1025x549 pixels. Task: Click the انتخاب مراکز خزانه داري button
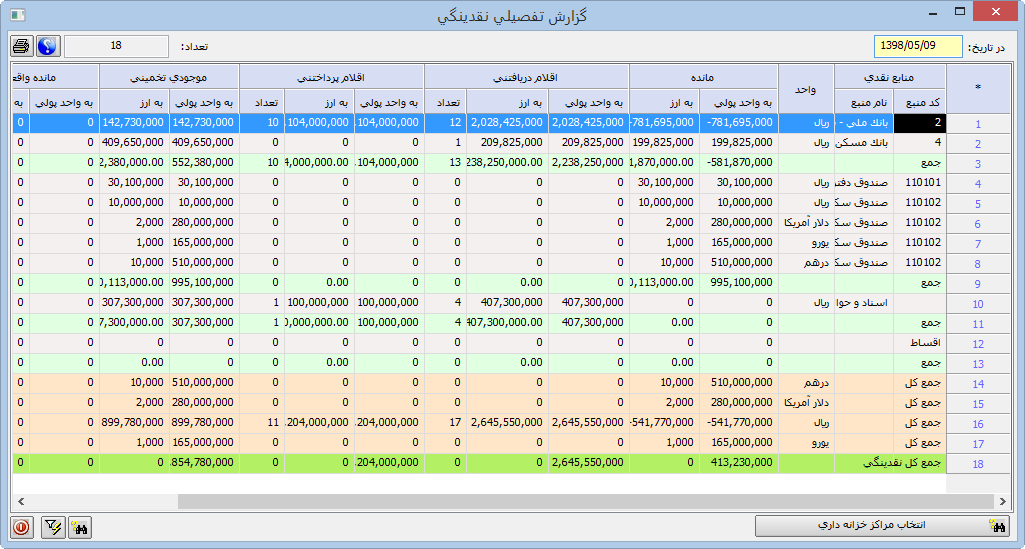click(880, 526)
